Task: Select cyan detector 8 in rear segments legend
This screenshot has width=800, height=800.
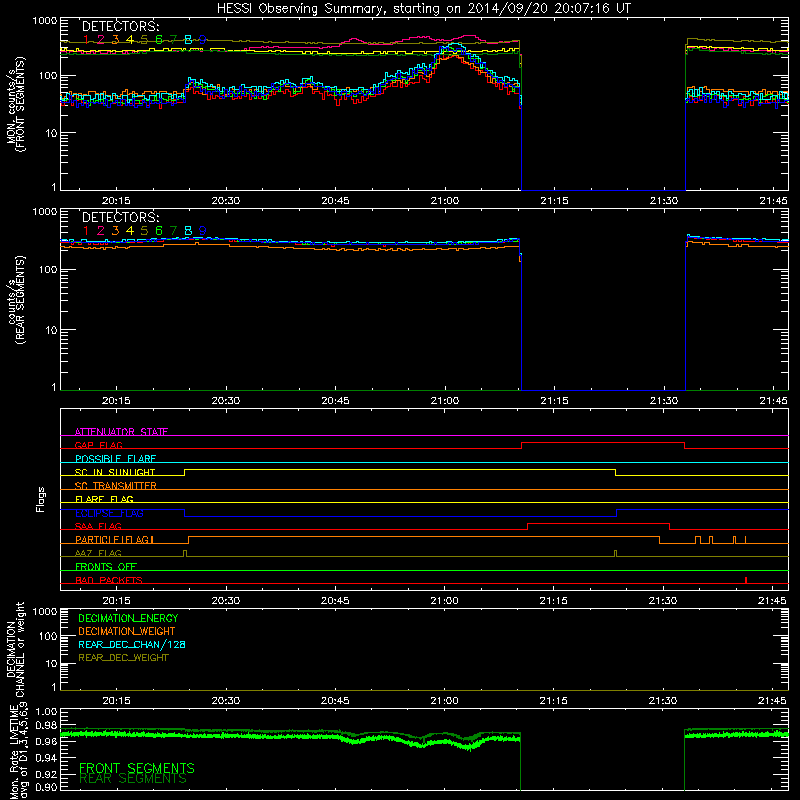Action: pyautogui.click(x=188, y=231)
